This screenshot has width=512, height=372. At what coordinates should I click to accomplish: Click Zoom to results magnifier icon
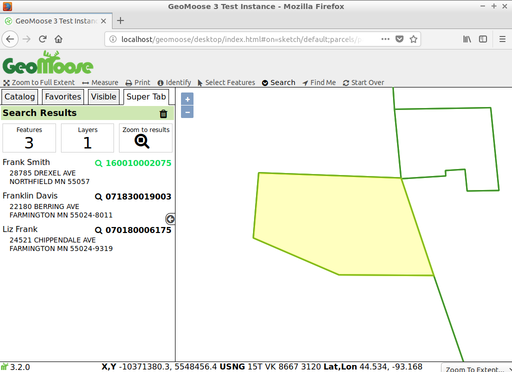tap(142, 141)
